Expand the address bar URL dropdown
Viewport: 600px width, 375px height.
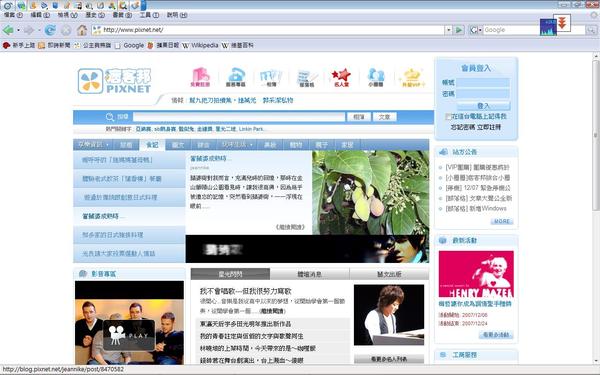click(448, 30)
